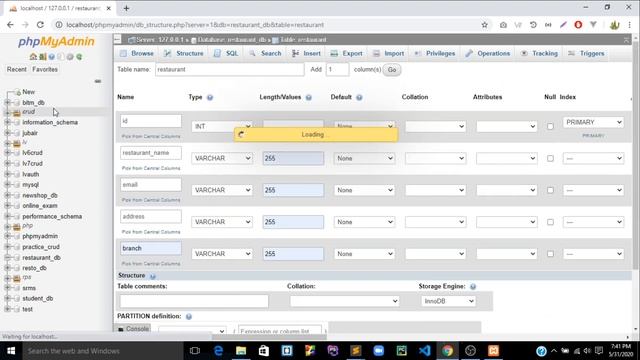Pick from Central Columns for email
The height and width of the screenshot is (360, 640).
pos(151,200)
